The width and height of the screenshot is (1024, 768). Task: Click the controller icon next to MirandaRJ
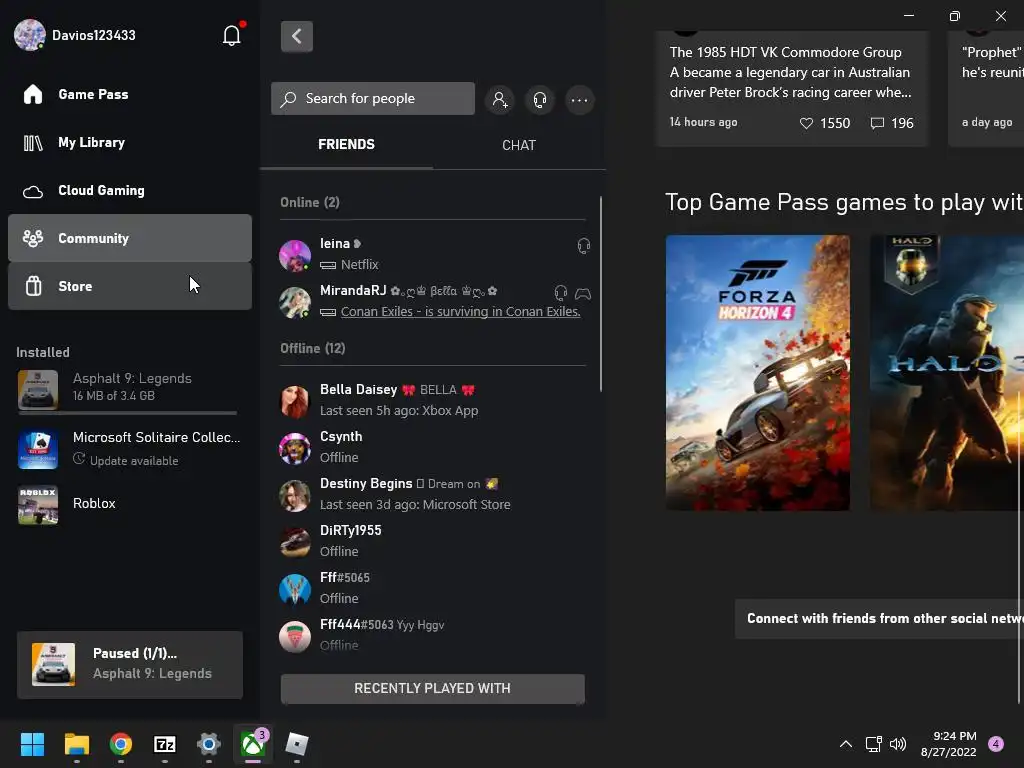(x=583, y=294)
